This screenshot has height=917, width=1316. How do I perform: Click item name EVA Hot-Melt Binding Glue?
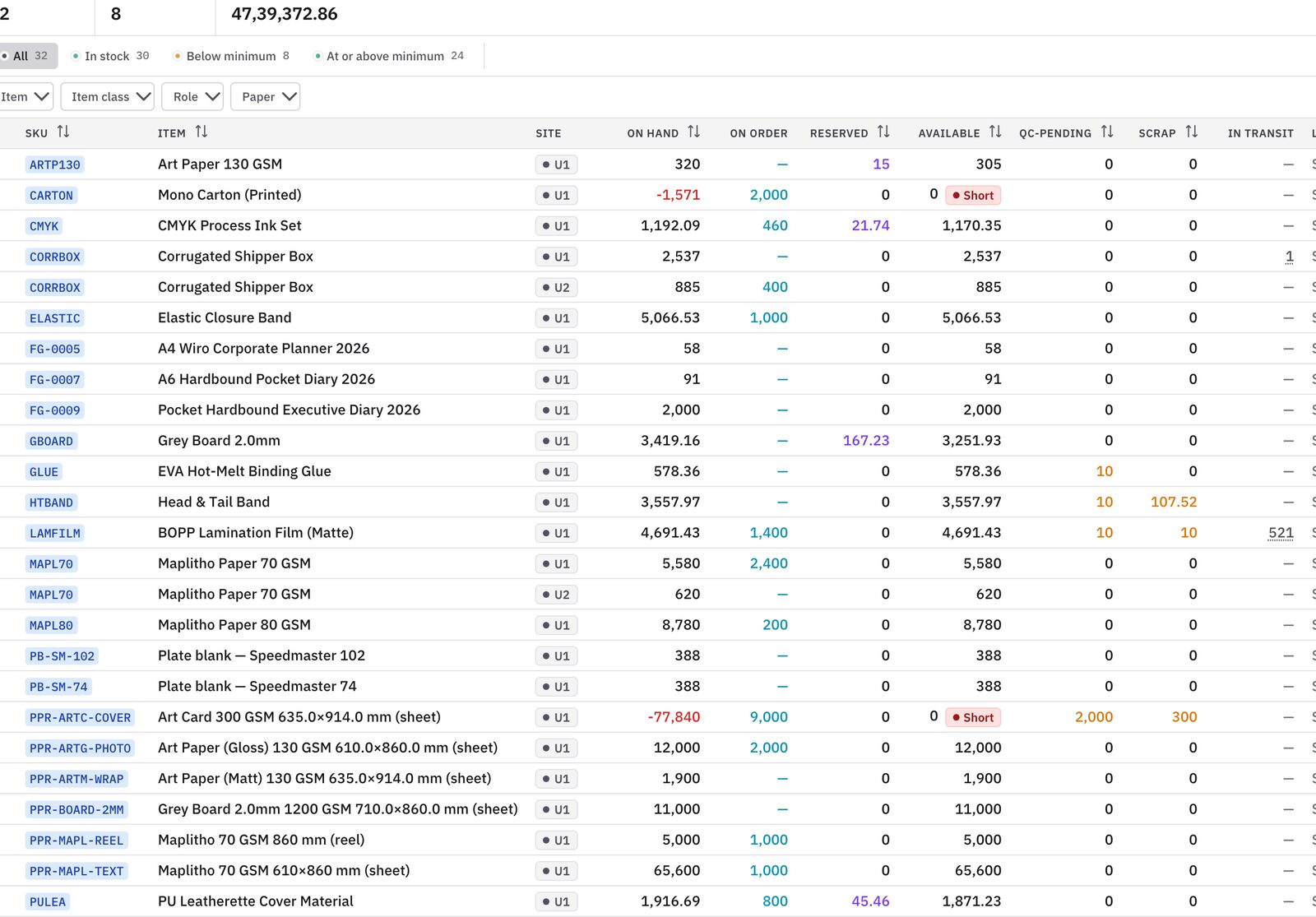pos(244,471)
